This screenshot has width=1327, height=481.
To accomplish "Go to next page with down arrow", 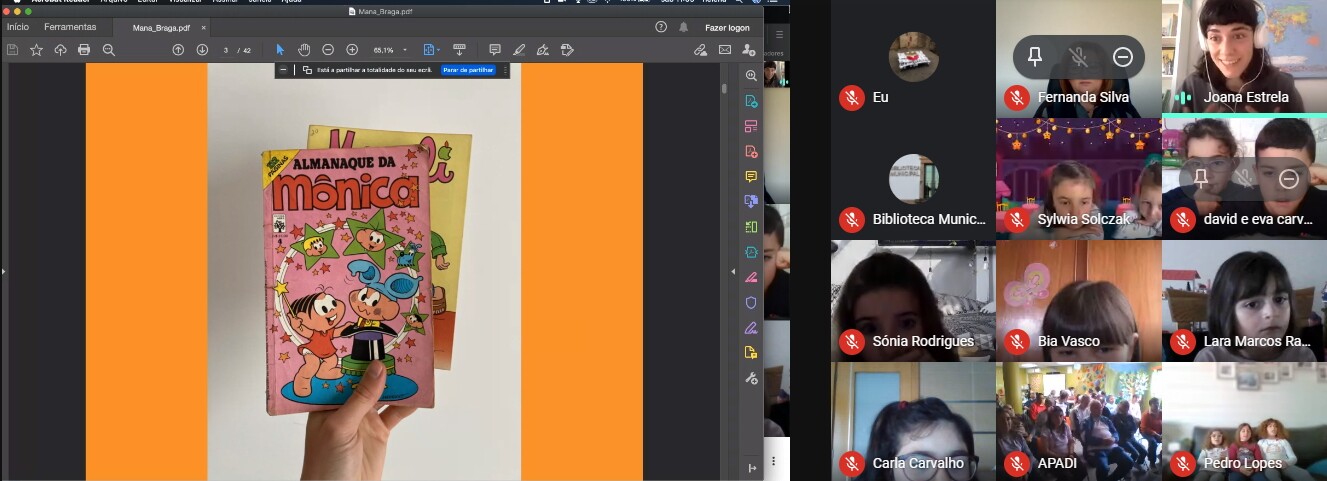I will (x=202, y=49).
